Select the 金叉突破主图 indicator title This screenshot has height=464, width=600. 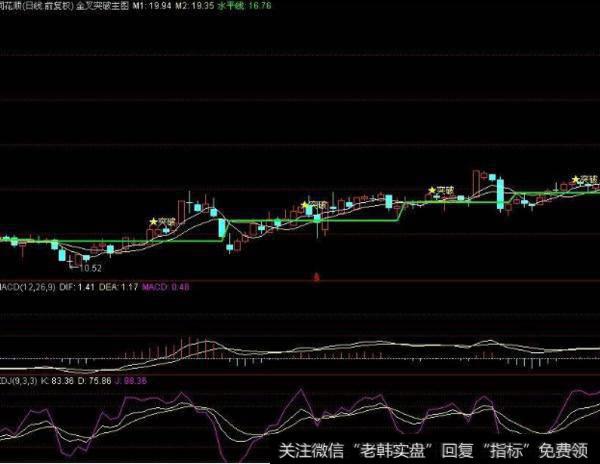pos(106,5)
